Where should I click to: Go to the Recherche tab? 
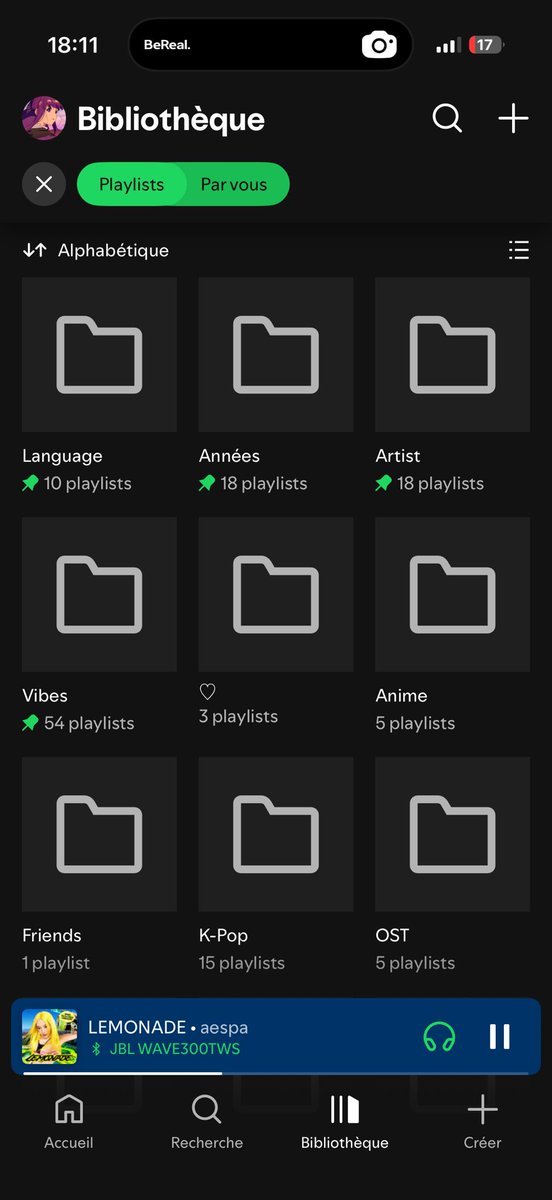[x=207, y=1122]
